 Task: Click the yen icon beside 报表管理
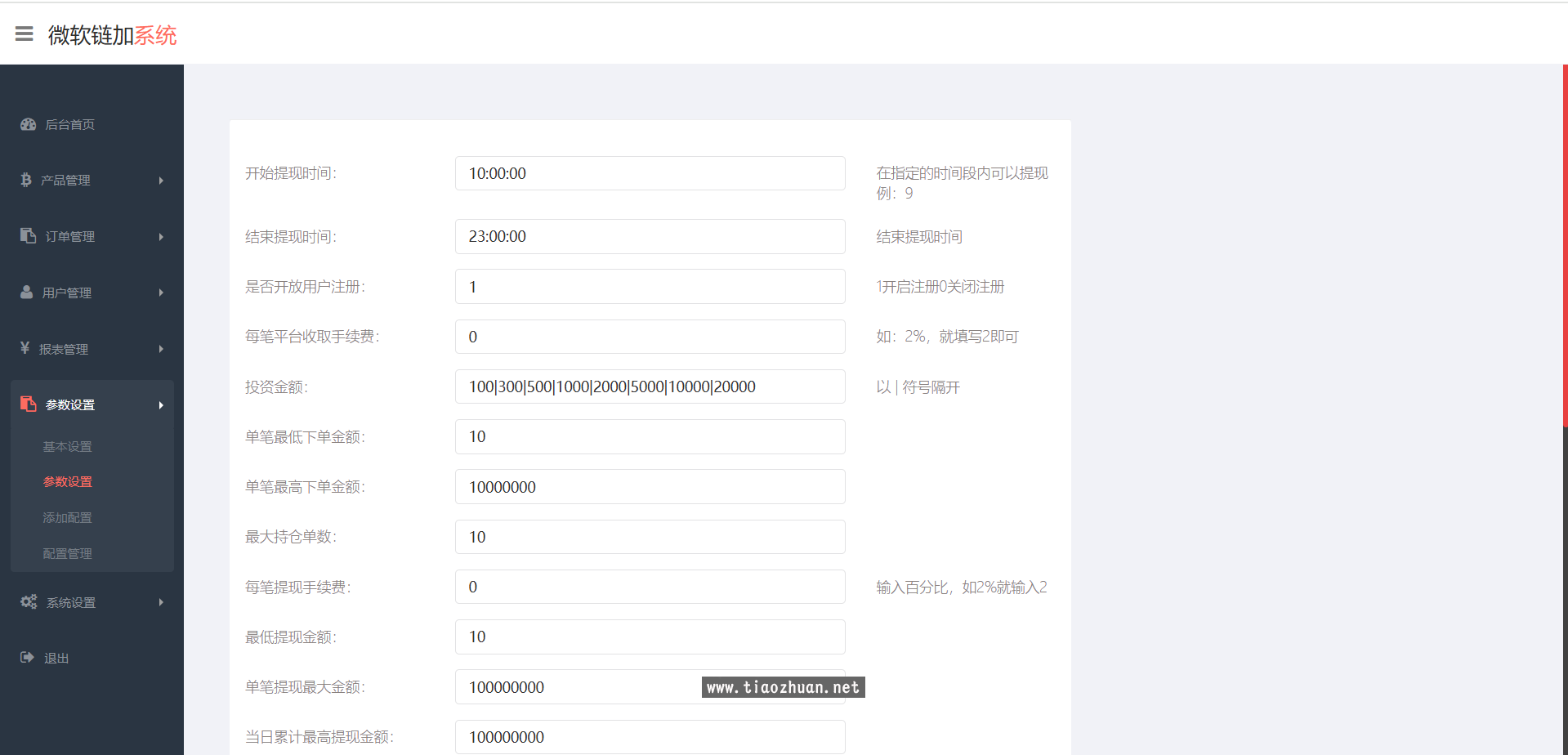click(x=25, y=348)
